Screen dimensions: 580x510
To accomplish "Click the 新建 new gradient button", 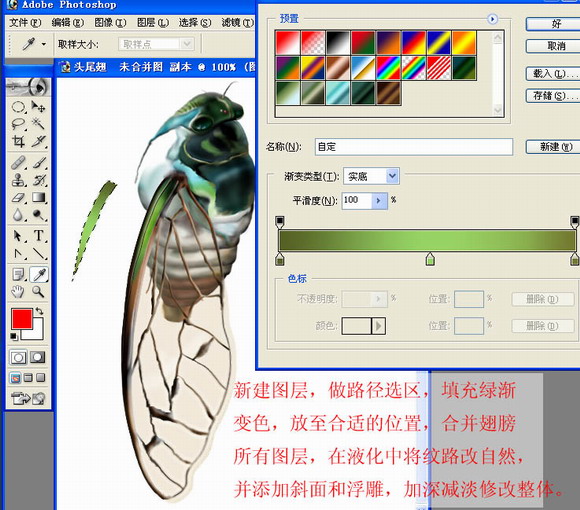I will [x=553, y=147].
